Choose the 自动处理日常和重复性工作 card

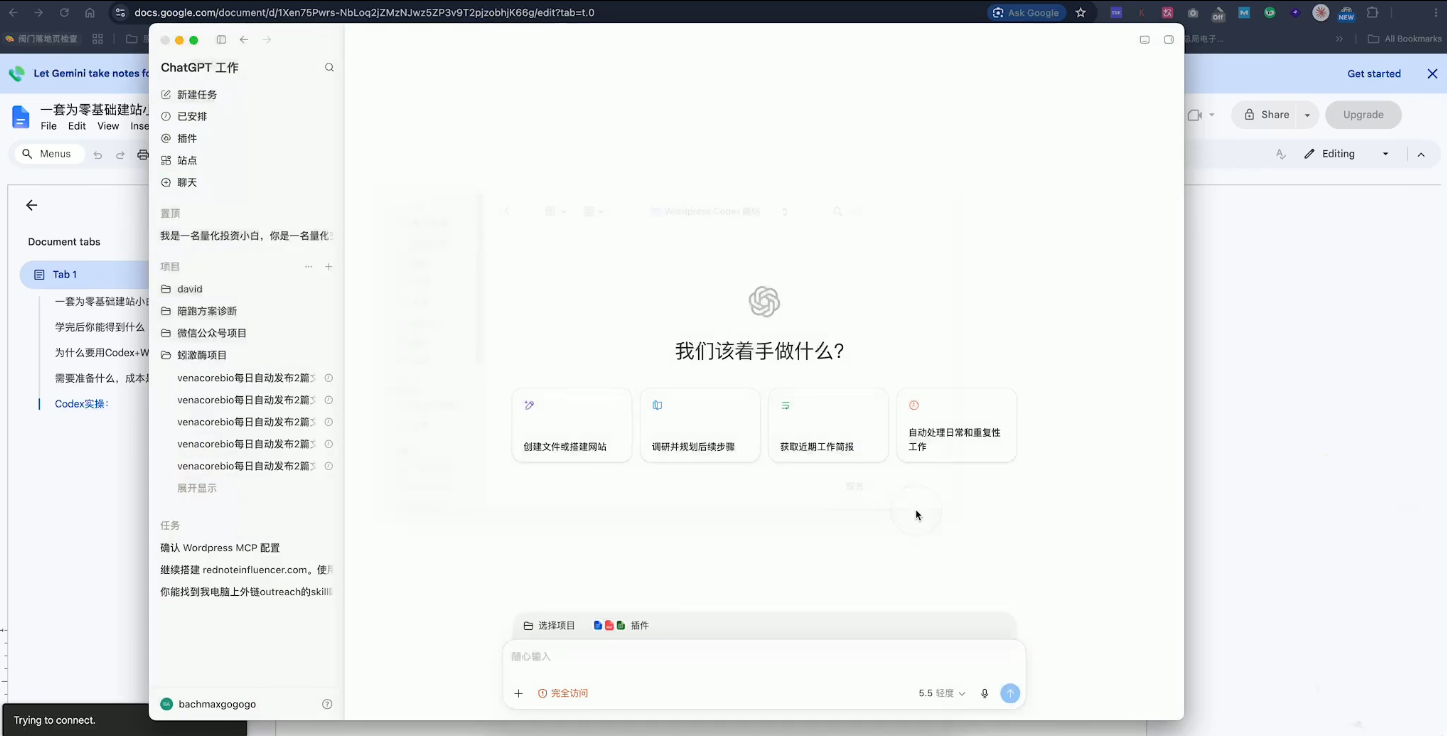pyautogui.click(x=956, y=425)
